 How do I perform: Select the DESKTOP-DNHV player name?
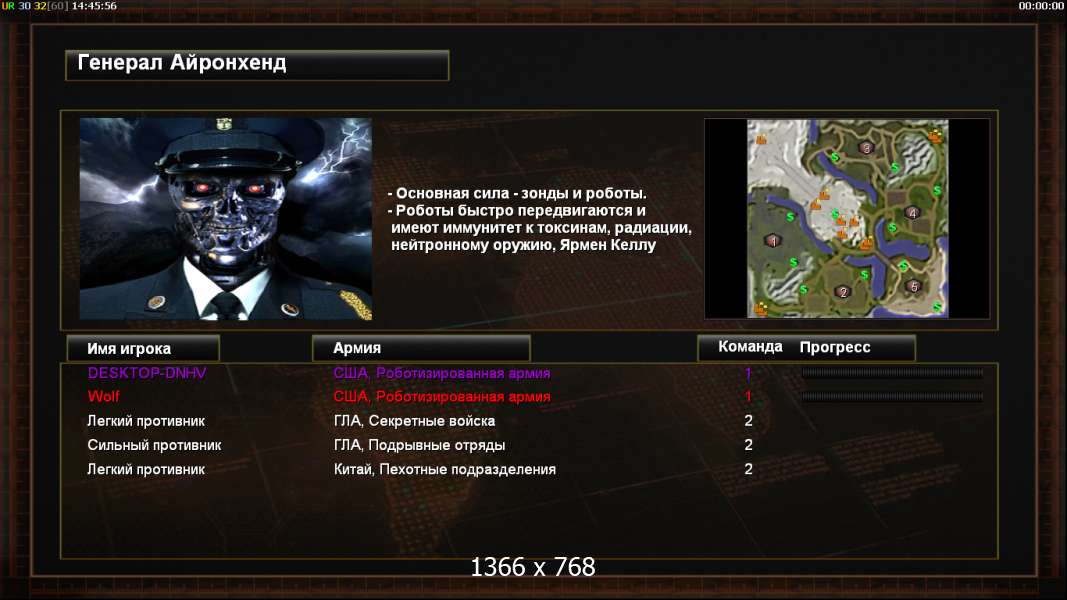pyautogui.click(x=146, y=373)
